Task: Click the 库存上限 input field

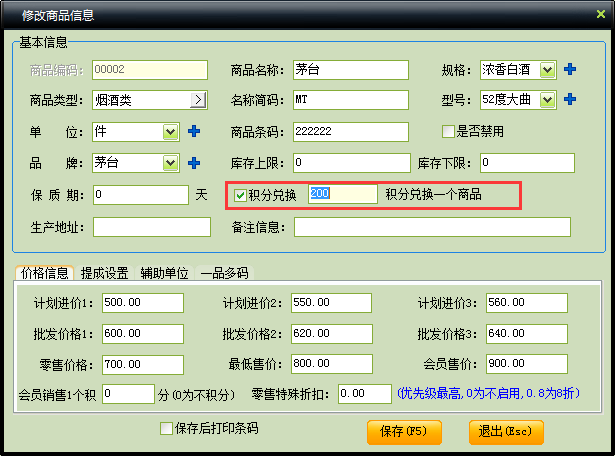Action: [352, 163]
